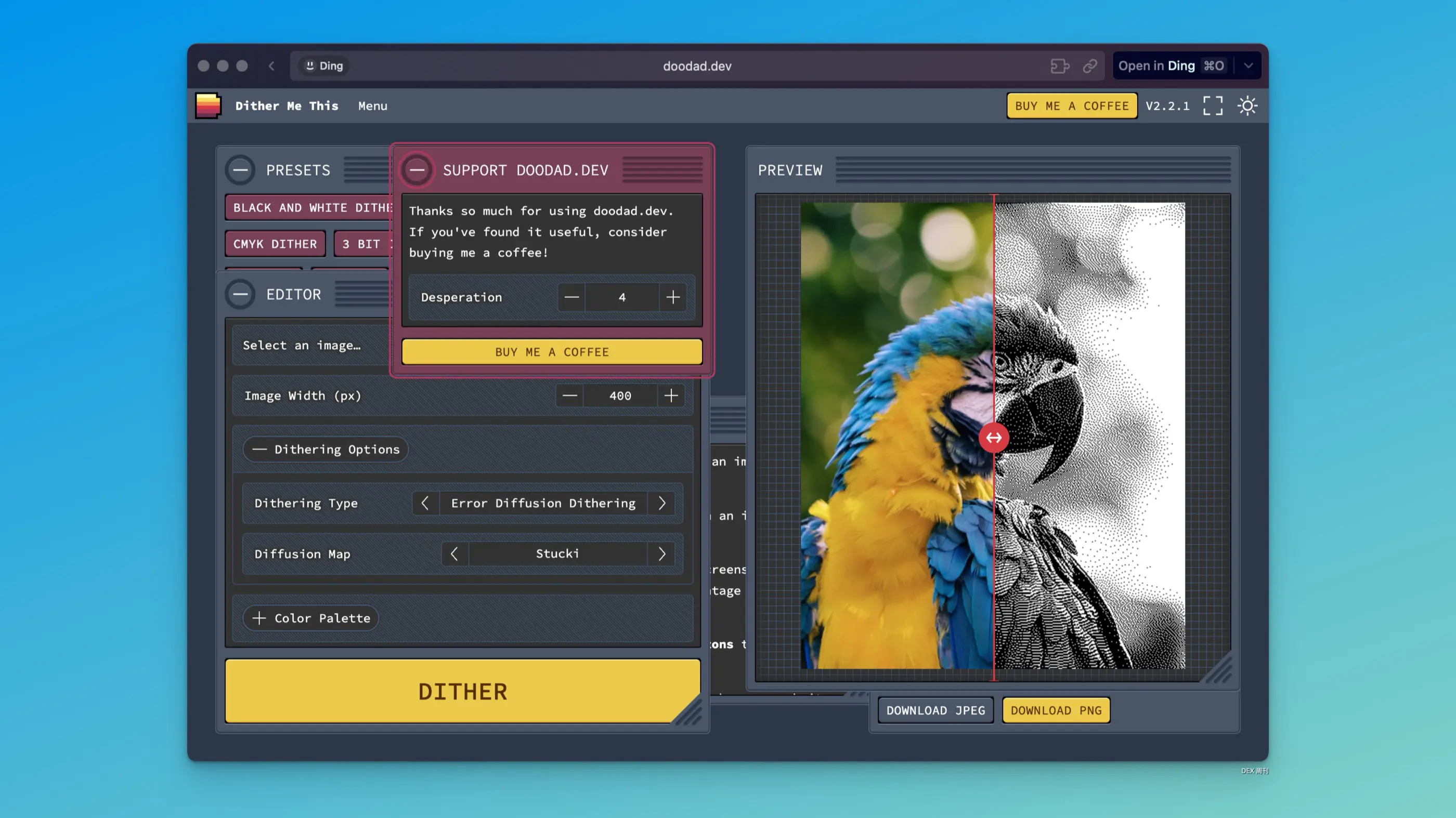Click the Editor panel resize corner handle
This screenshot has width=1456, height=818.
coord(689,711)
